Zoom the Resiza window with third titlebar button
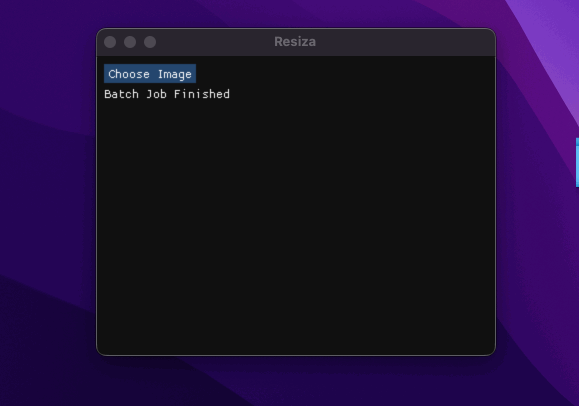Image resolution: width=579 pixels, height=406 pixels. 150,42
